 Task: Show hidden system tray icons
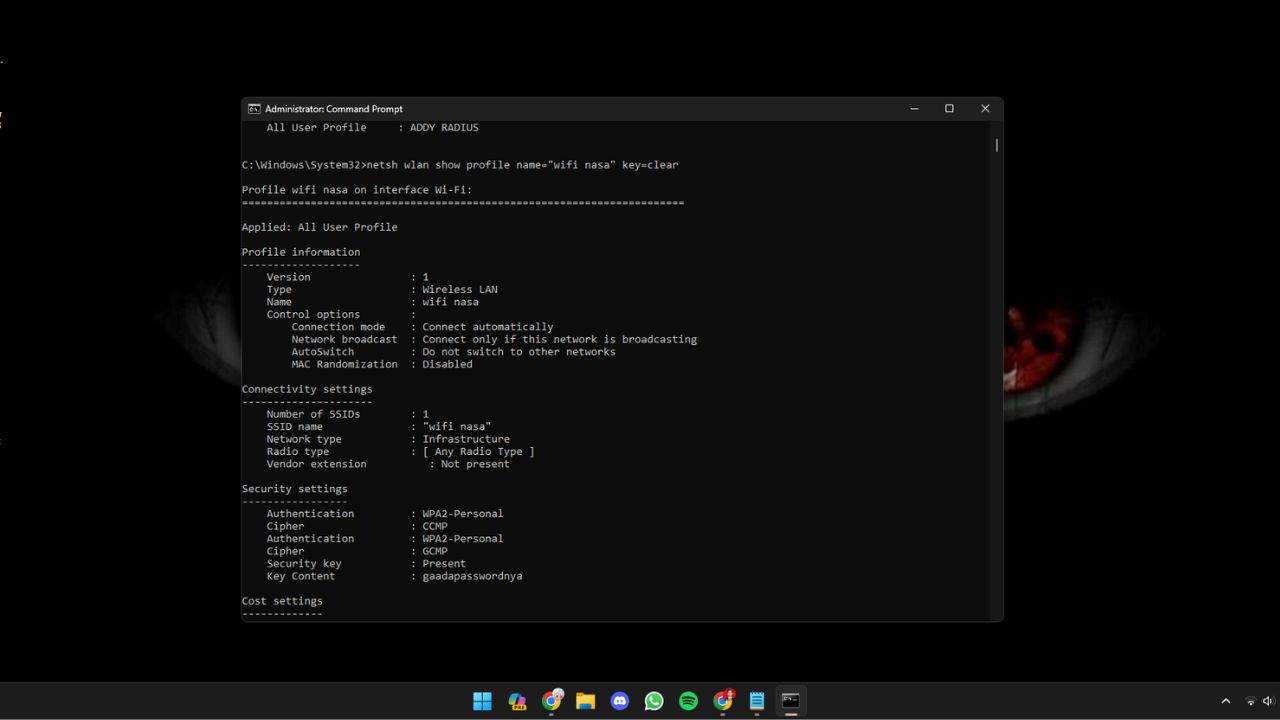click(x=1226, y=701)
